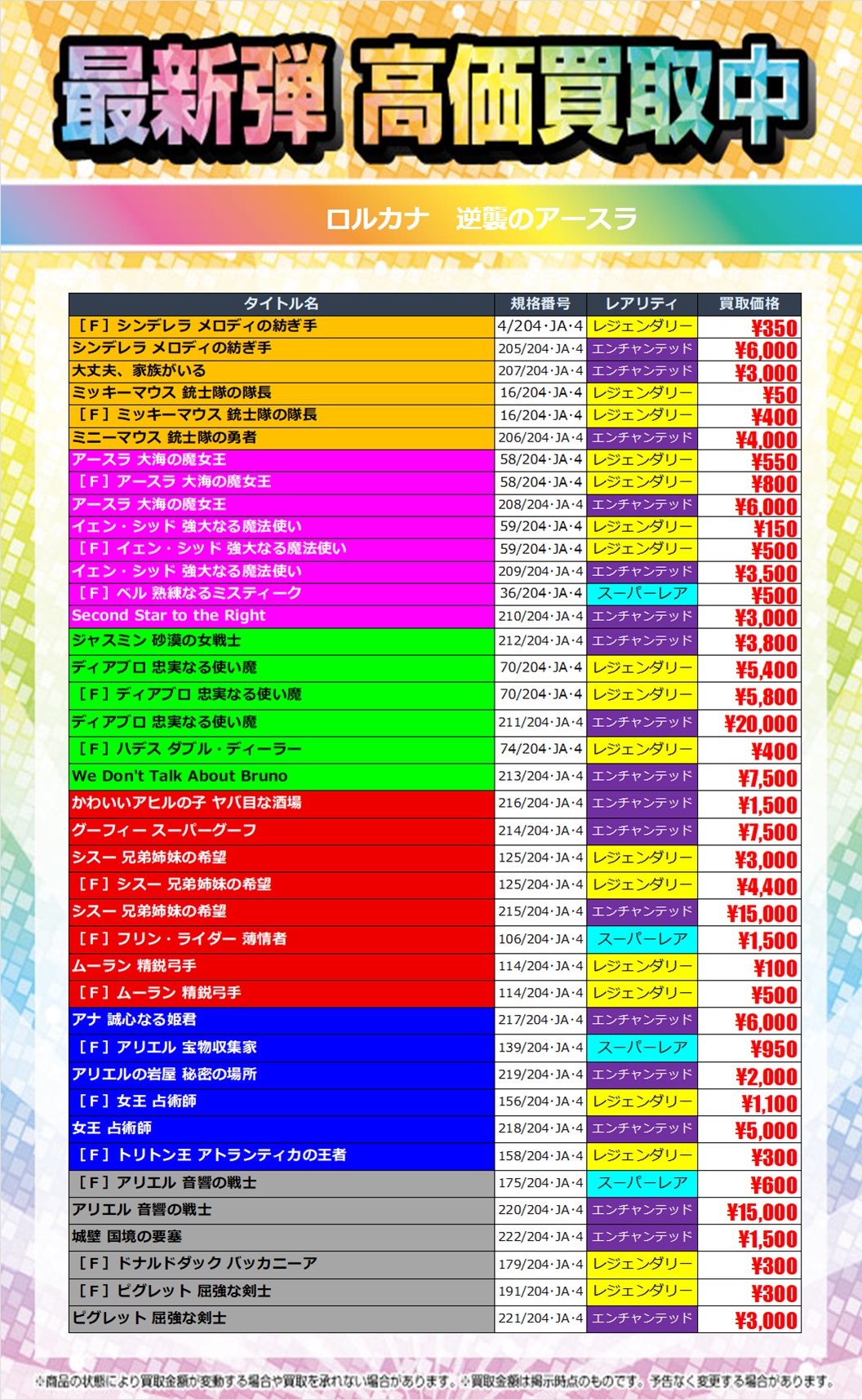Select the アナ 誠心なる姫君 title
The height and width of the screenshot is (1400, 862).
coord(134,1020)
